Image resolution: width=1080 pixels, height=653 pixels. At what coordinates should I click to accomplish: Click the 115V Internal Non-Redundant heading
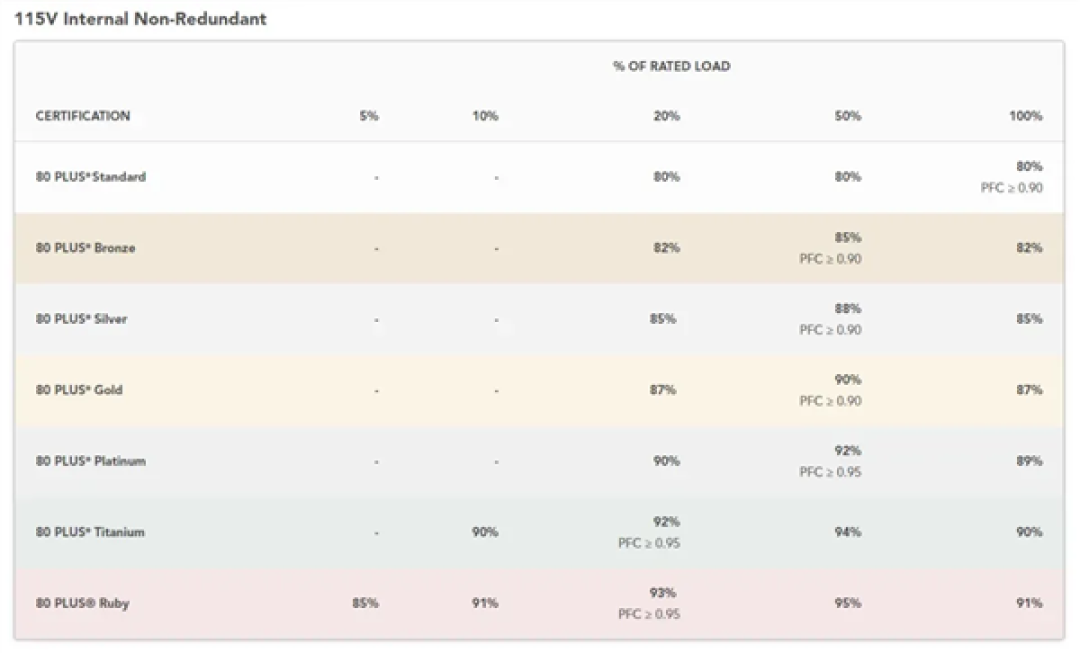141,19
